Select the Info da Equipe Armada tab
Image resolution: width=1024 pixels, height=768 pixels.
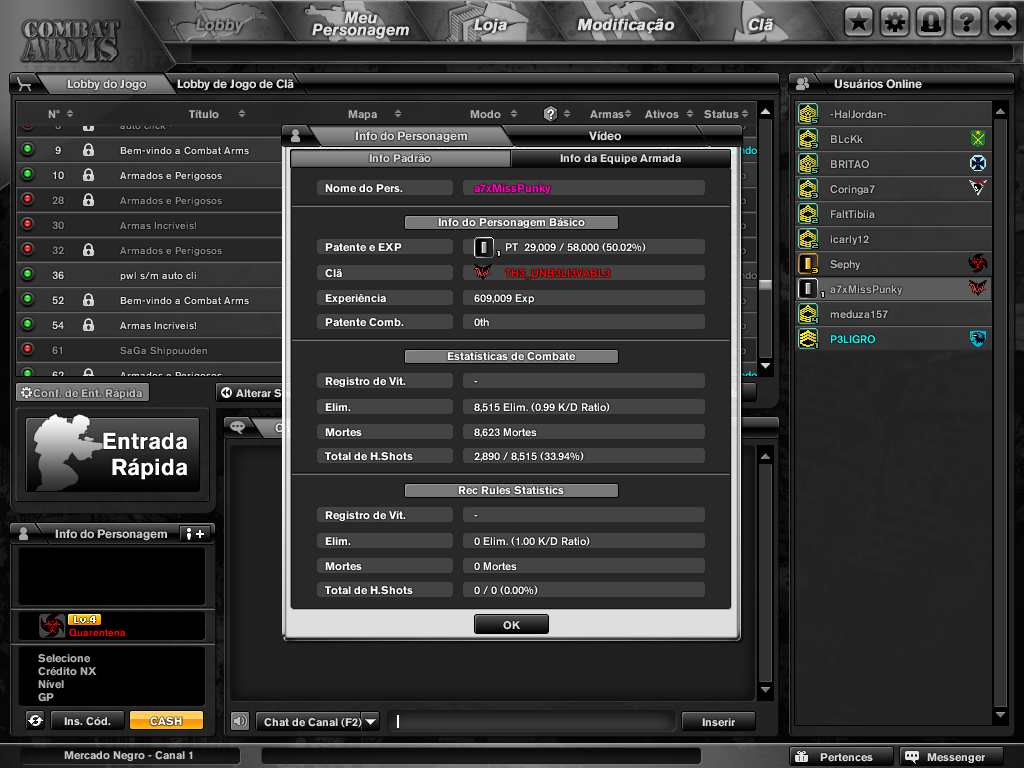[620, 158]
